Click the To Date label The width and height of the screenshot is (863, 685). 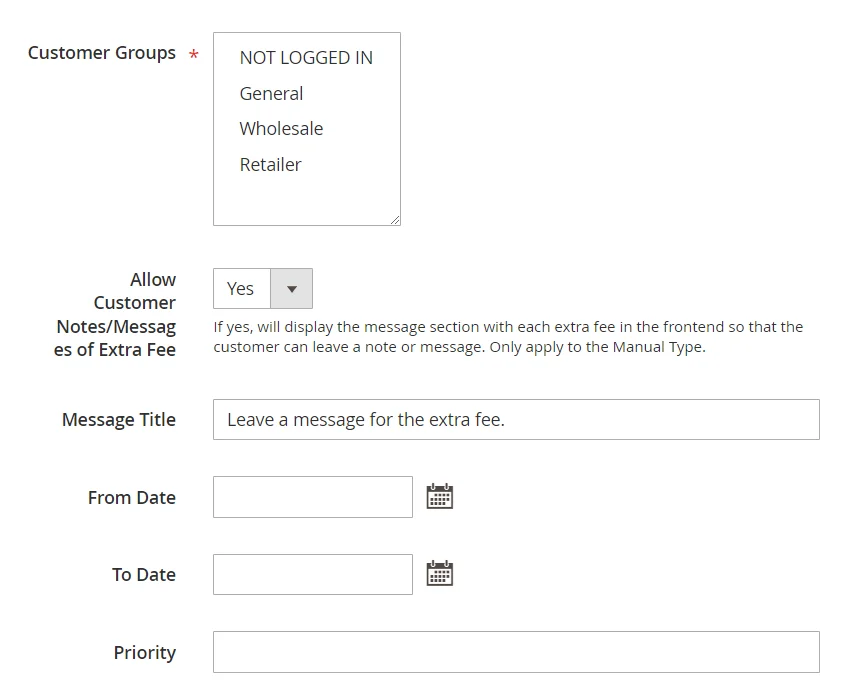(x=144, y=575)
